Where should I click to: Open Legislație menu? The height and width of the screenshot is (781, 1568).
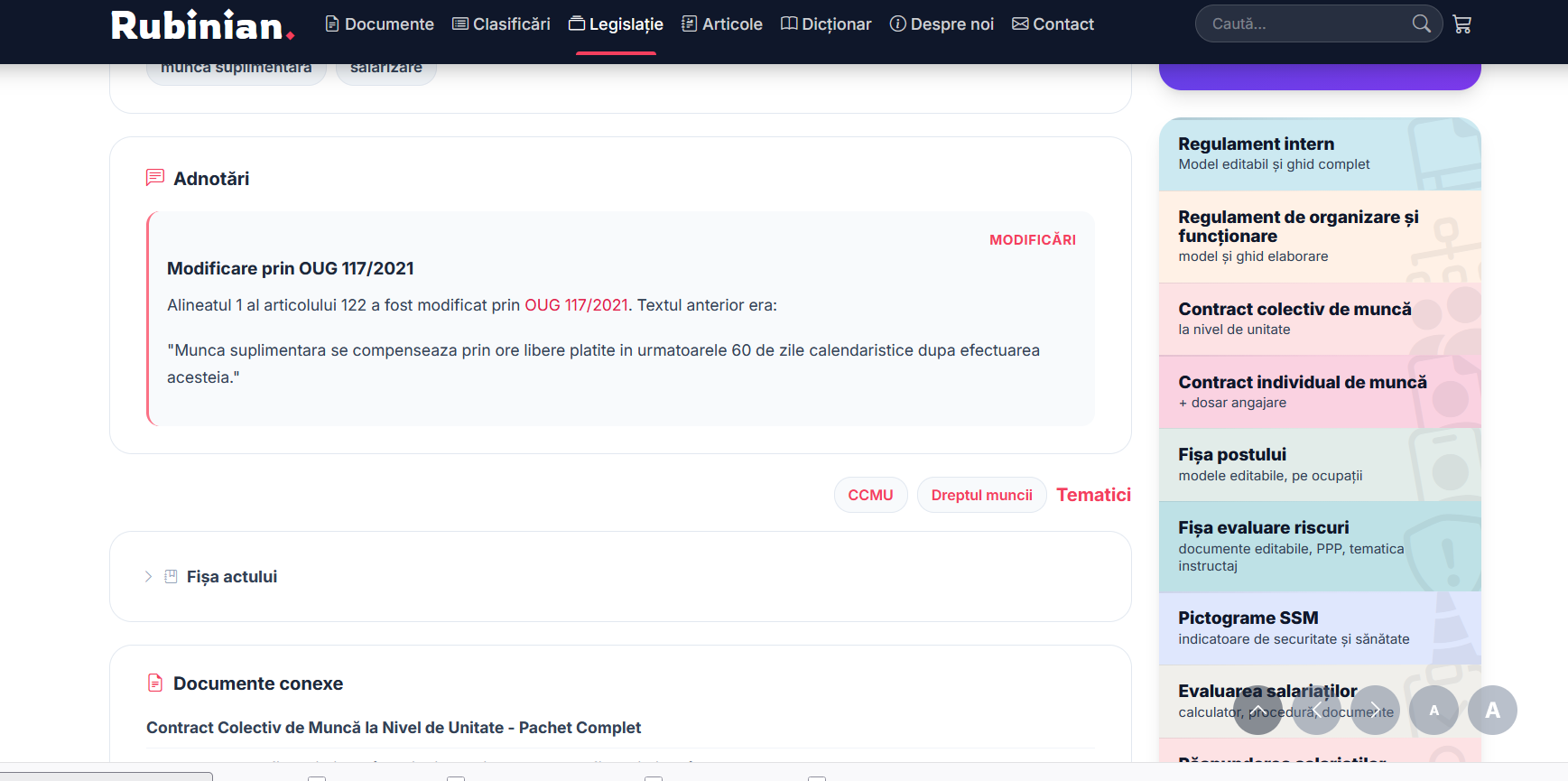(616, 24)
